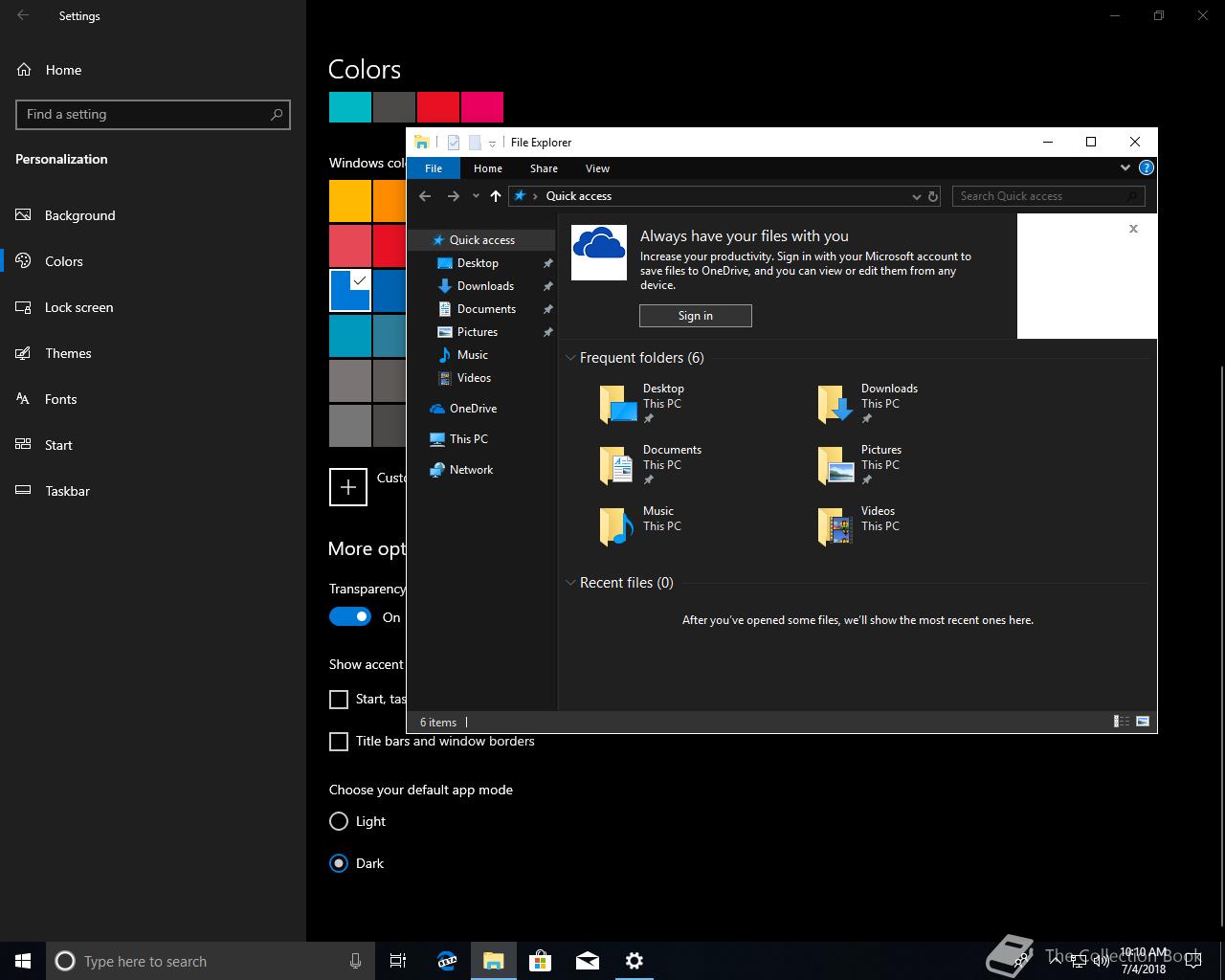Expand the ribbon with the chevron
This screenshot has height=980, width=1225.
1125,167
